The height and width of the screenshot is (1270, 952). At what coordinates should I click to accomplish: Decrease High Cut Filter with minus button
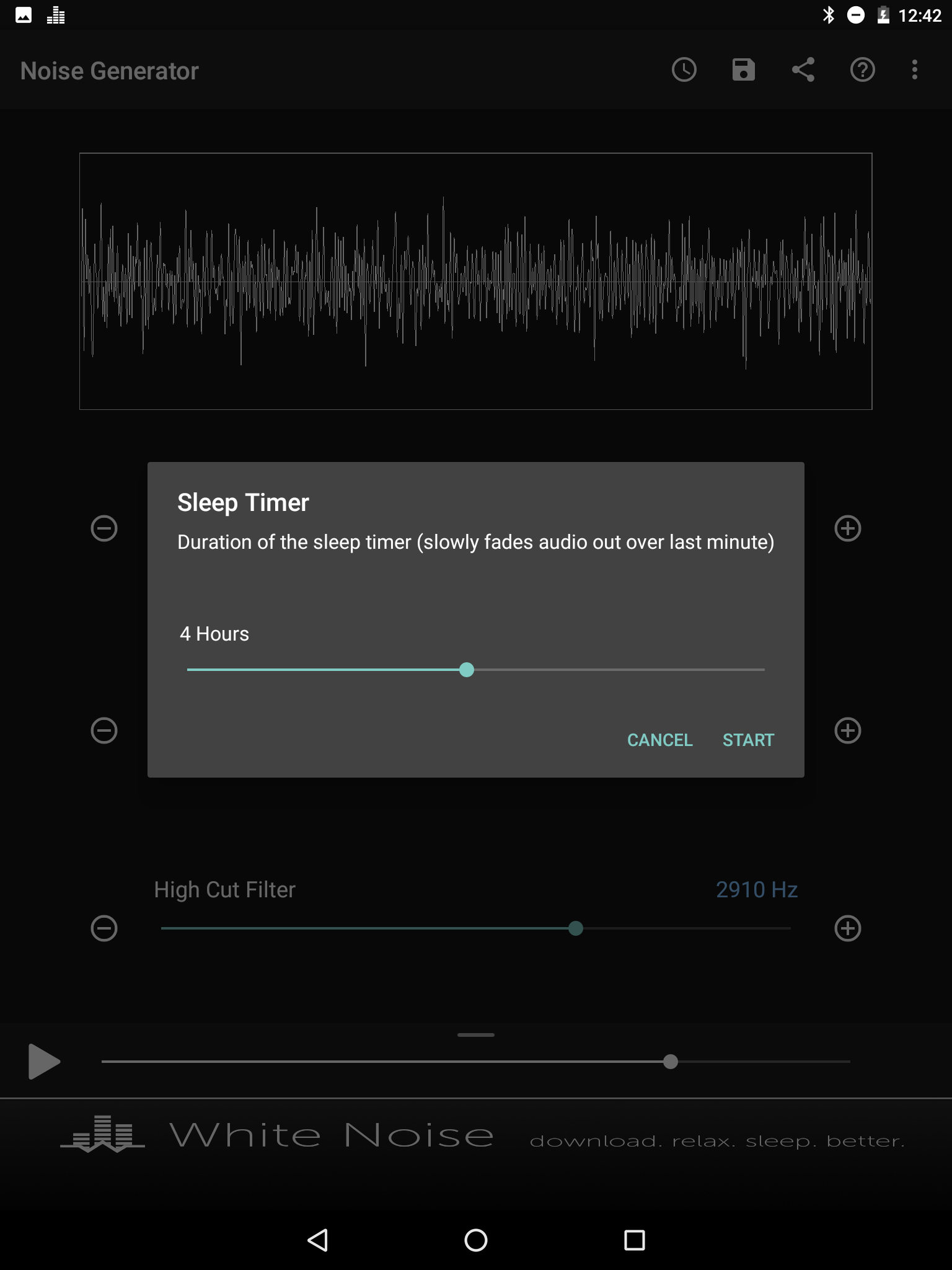(x=104, y=928)
